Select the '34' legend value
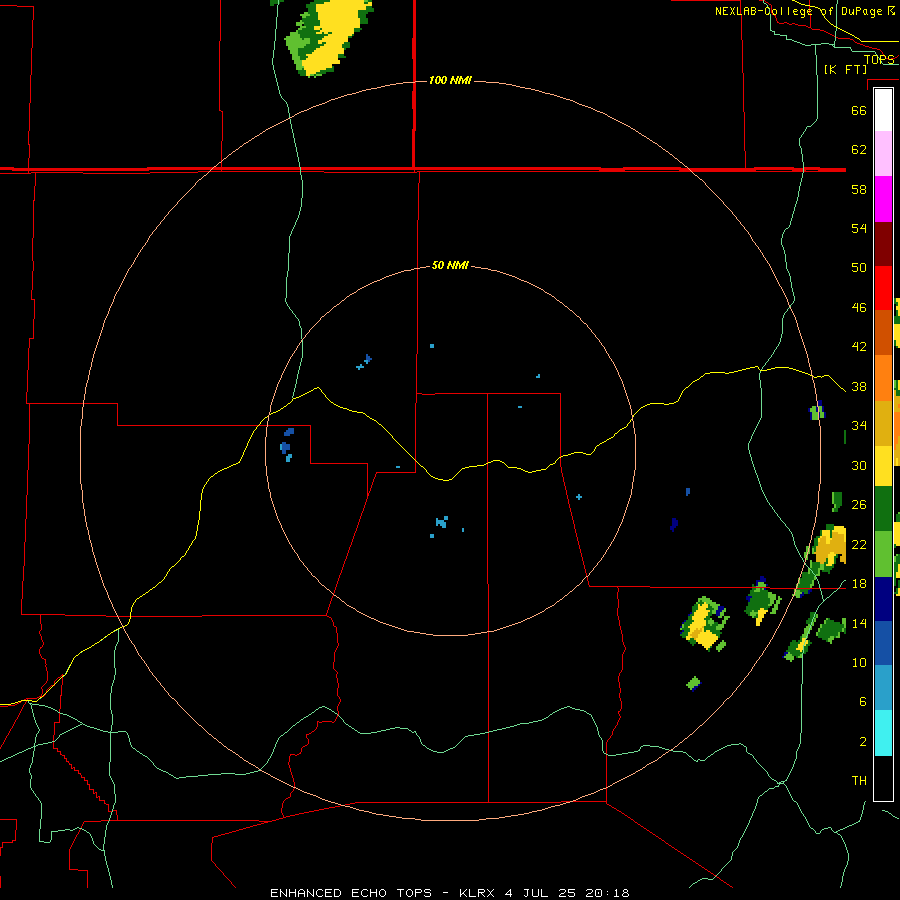Image resolution: width=900 pixels, height=900 pixels. click(x=859, y=425)
